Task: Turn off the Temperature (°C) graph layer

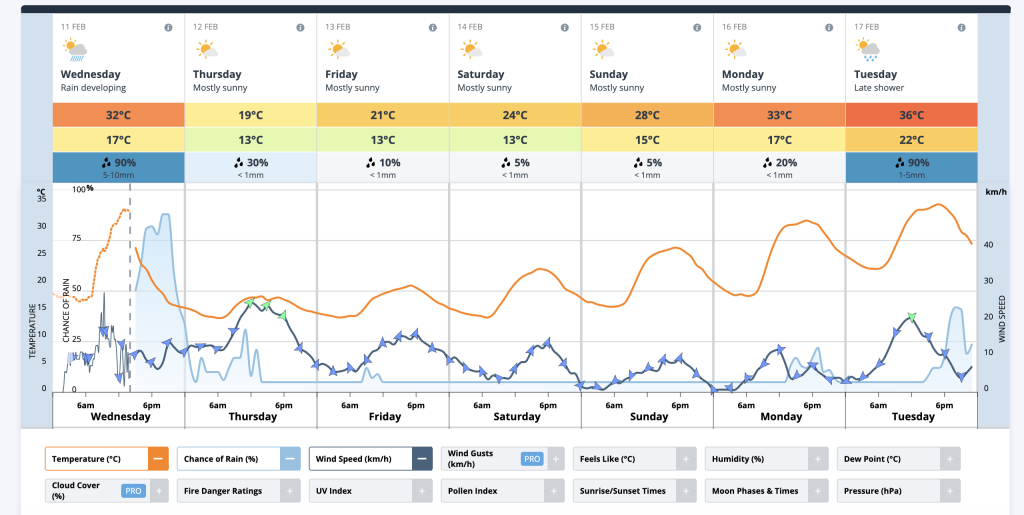Action: pyautogui.click(x=157, y=459)
